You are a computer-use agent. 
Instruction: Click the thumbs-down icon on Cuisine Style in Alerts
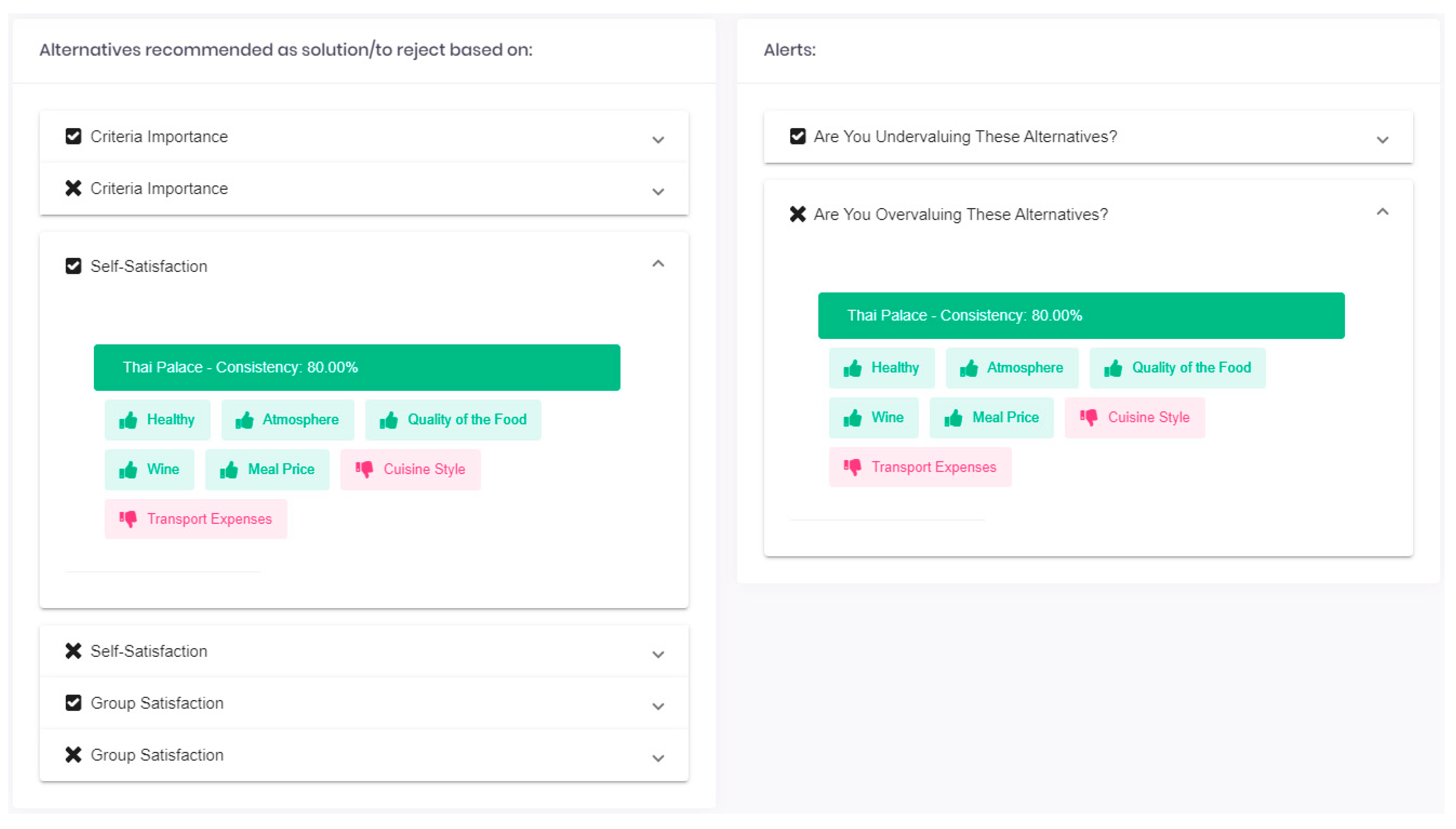tap(1088, 417)
